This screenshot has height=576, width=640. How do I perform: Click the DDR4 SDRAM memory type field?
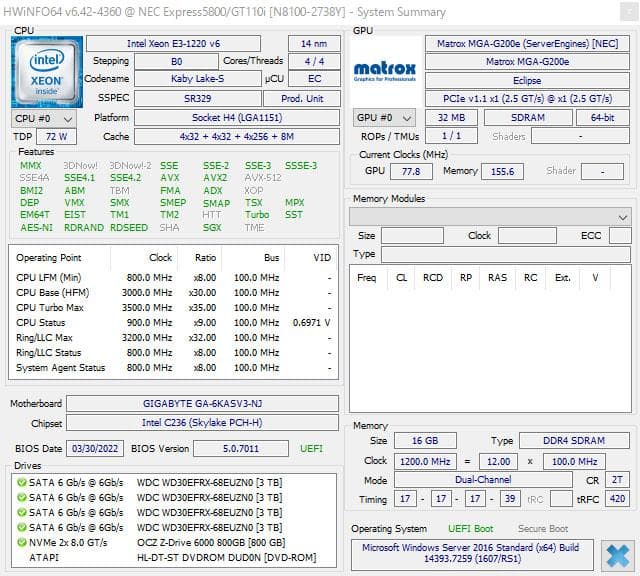coord(574,441)
